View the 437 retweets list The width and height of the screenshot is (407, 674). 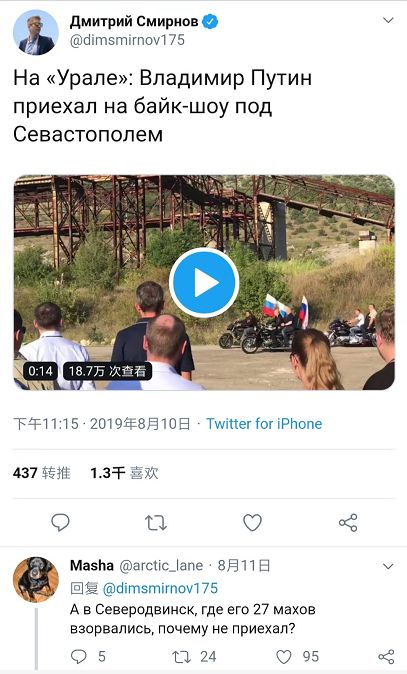coord(42,473)
